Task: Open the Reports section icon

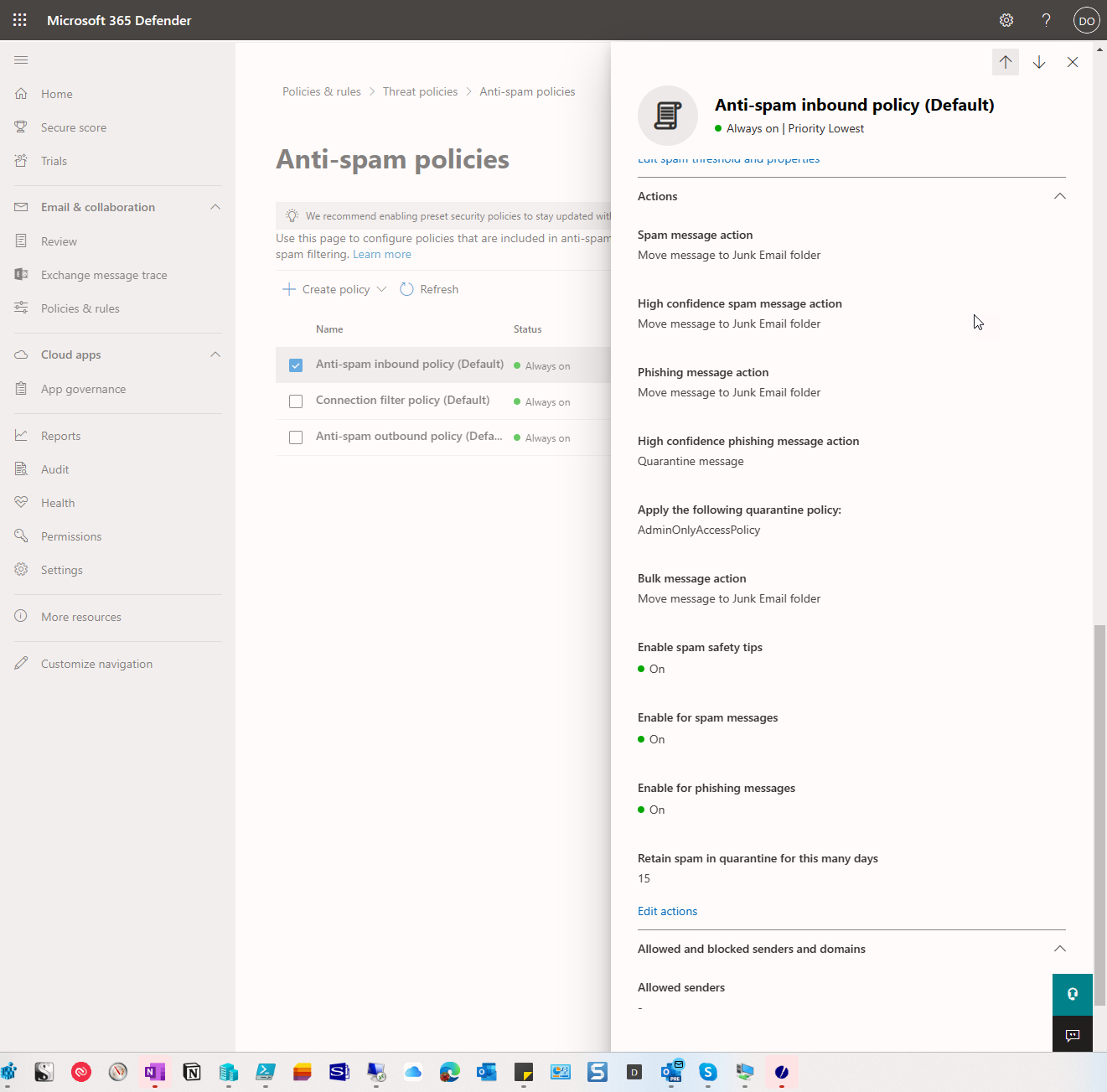Action: 21,435
